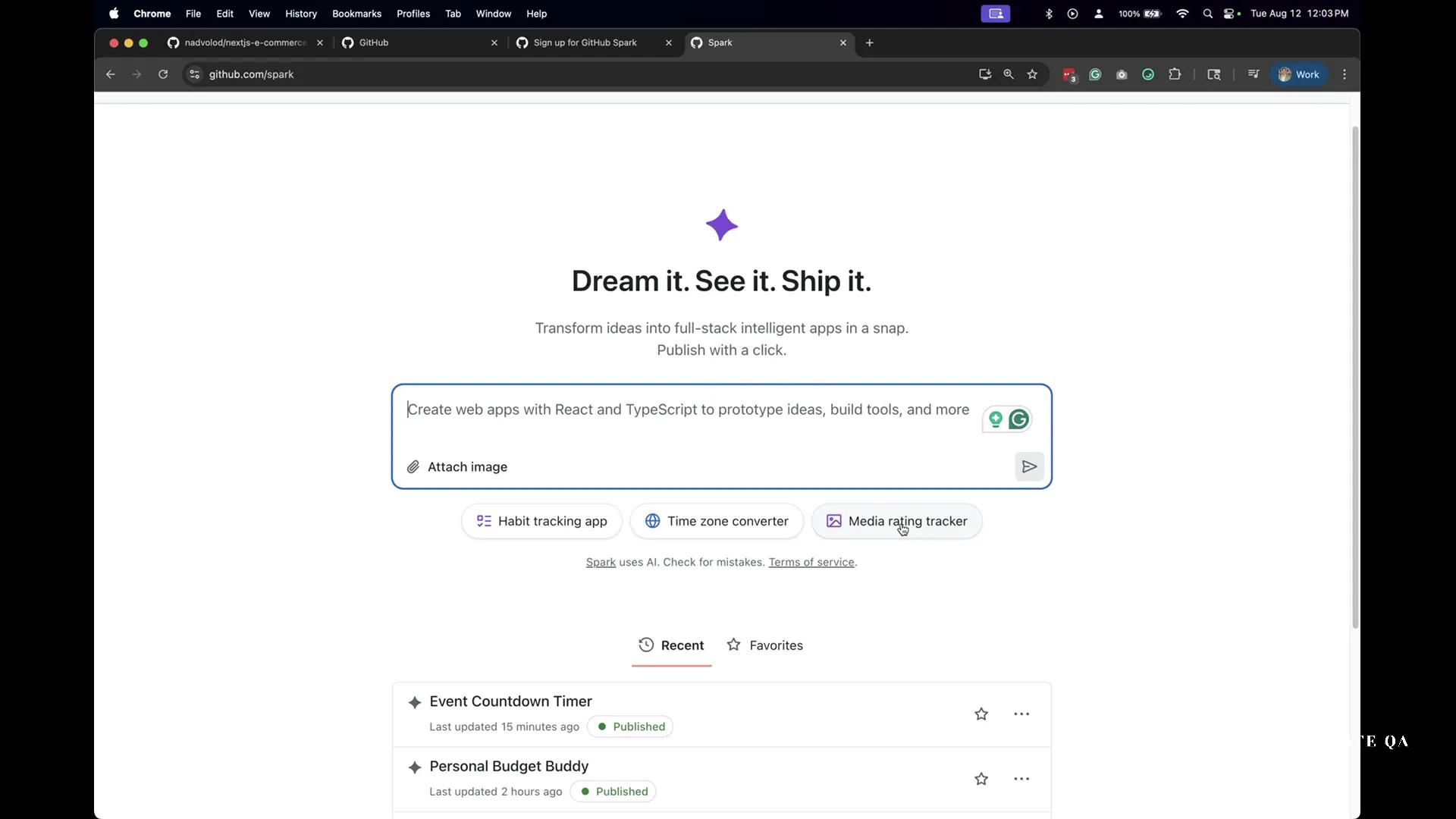Select the Recent tab
Screen dimensions: 1456x819
click(x=671, y=645)
